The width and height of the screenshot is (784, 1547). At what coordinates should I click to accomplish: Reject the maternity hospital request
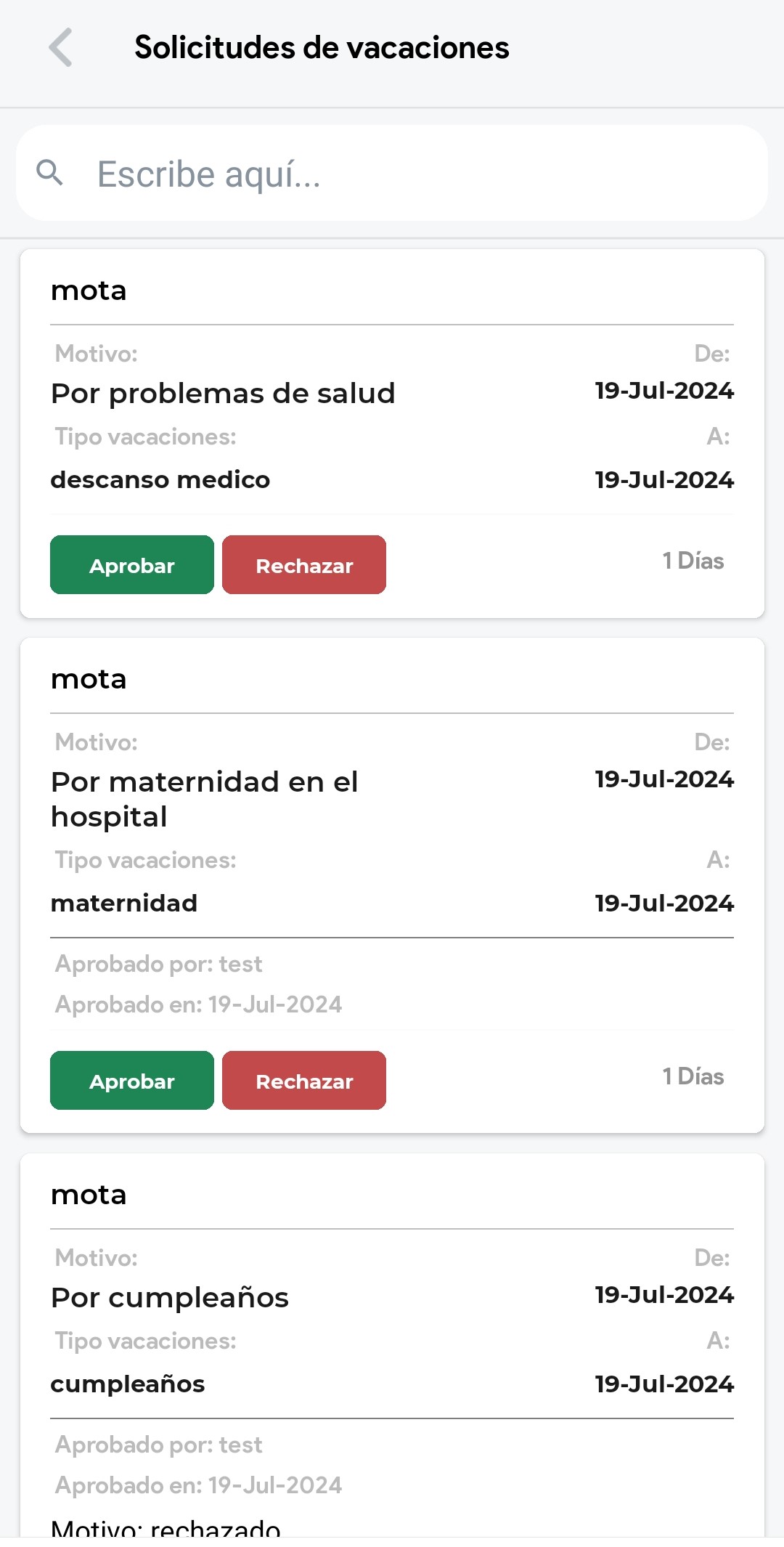point(304,1081)
